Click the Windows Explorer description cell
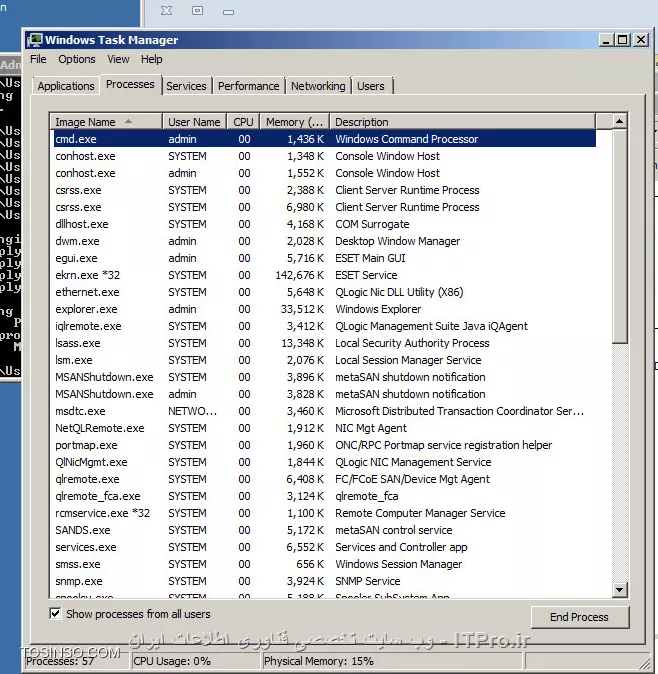 378,309
